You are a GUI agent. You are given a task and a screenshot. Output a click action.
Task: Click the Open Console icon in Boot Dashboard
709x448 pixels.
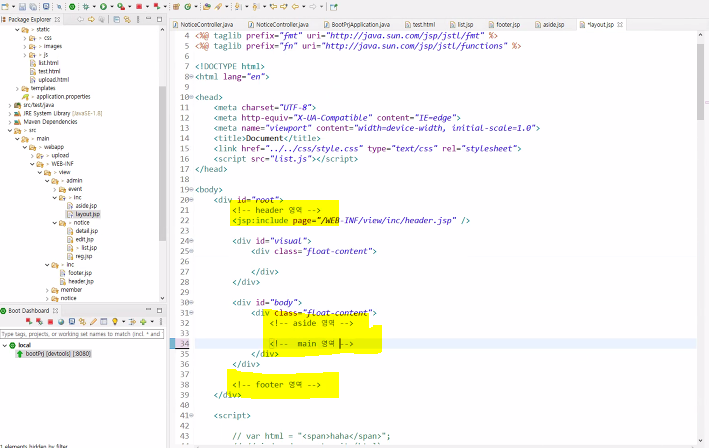point(71,321)
